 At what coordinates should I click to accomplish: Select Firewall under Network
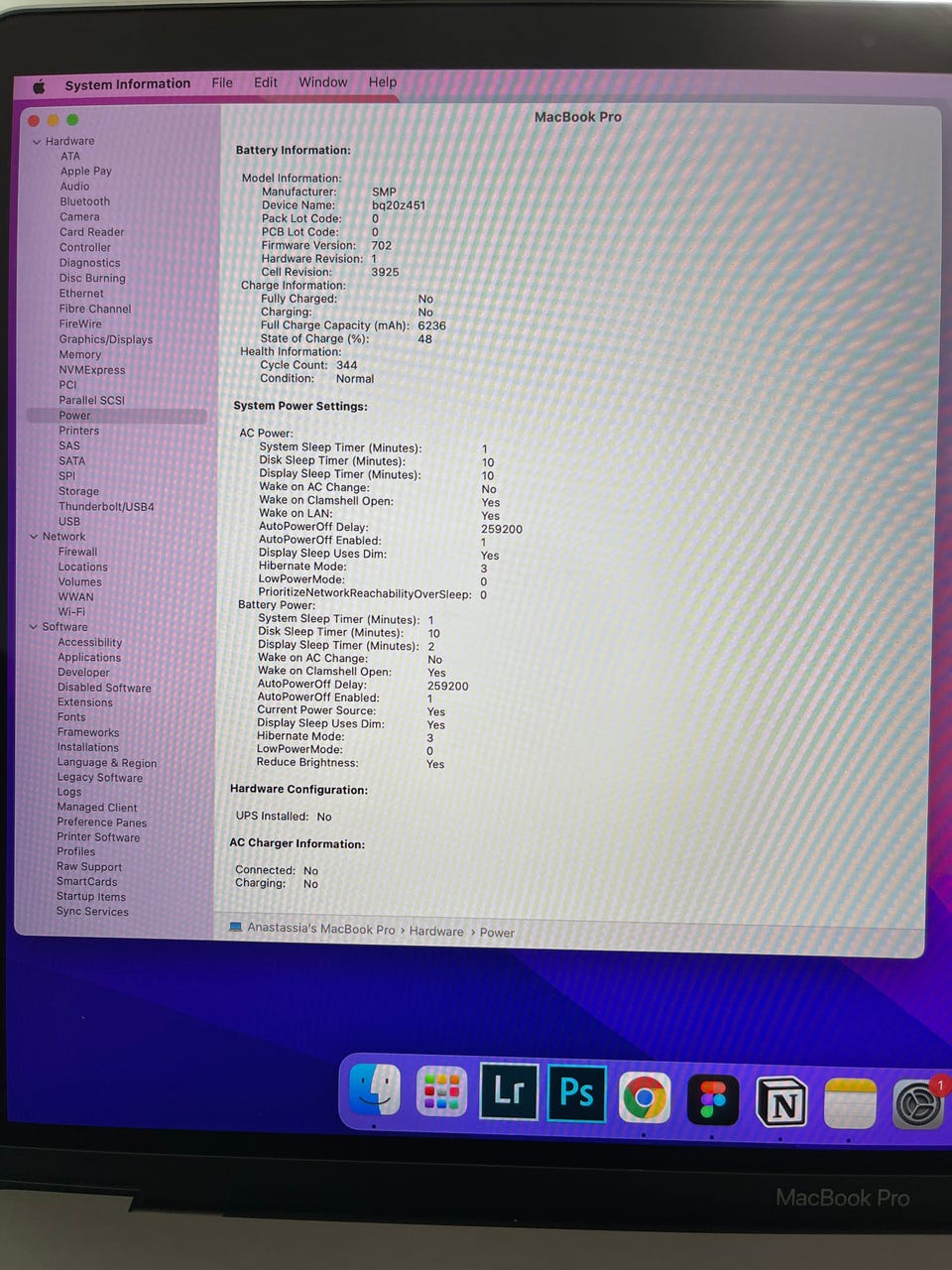[77, 552]
